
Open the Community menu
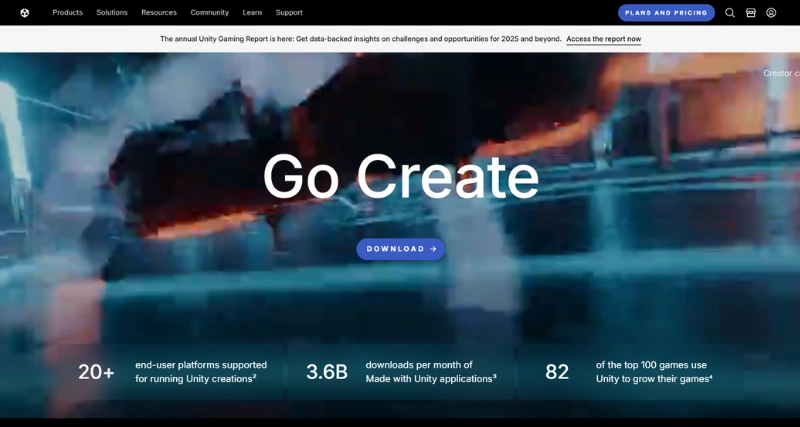click(210, 12)
